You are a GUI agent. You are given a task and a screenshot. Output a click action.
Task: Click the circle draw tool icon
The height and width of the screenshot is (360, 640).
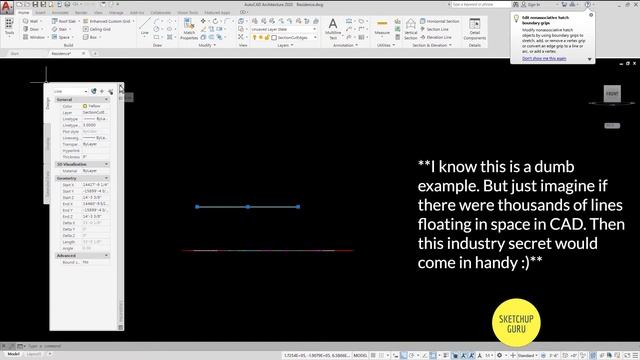click(x=156, y=29)
